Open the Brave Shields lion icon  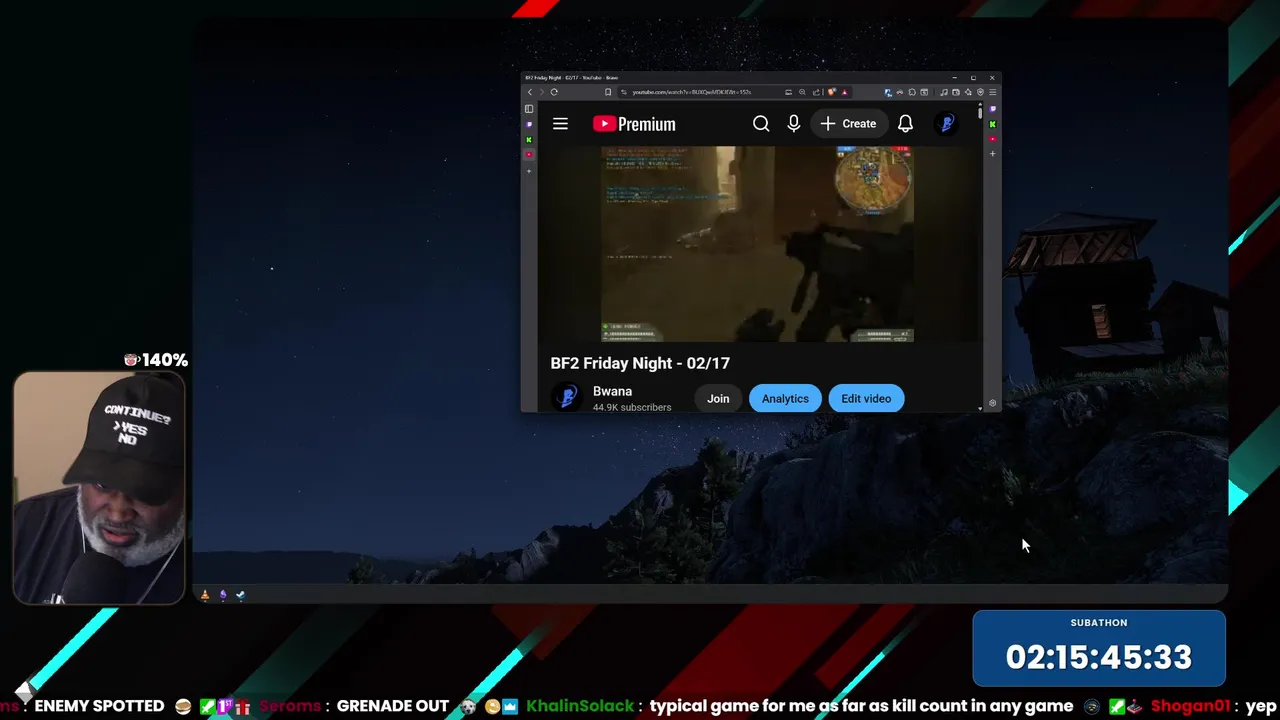pos(832,92)
